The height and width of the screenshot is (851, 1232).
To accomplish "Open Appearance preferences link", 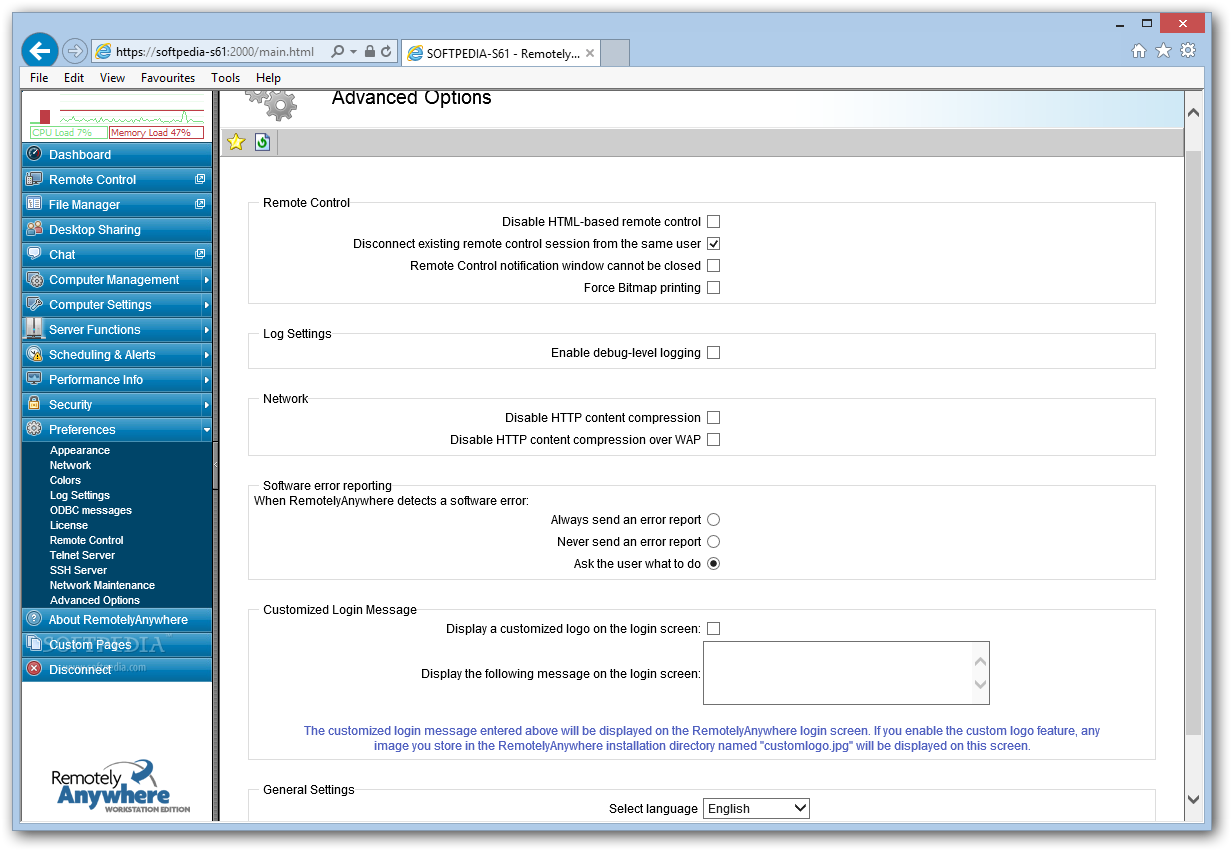I will tap(80, 450).
